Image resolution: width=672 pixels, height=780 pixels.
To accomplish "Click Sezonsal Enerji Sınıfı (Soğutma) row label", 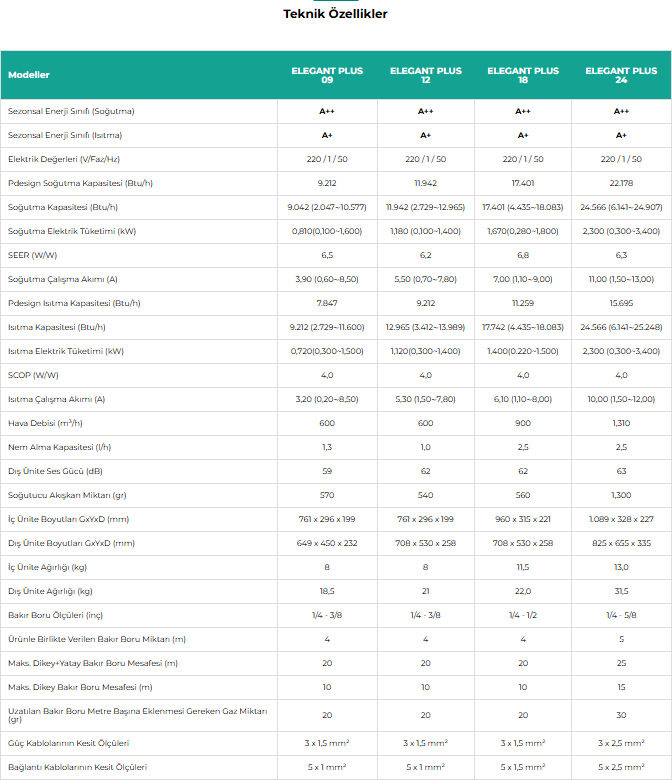I will pos(71,111).
